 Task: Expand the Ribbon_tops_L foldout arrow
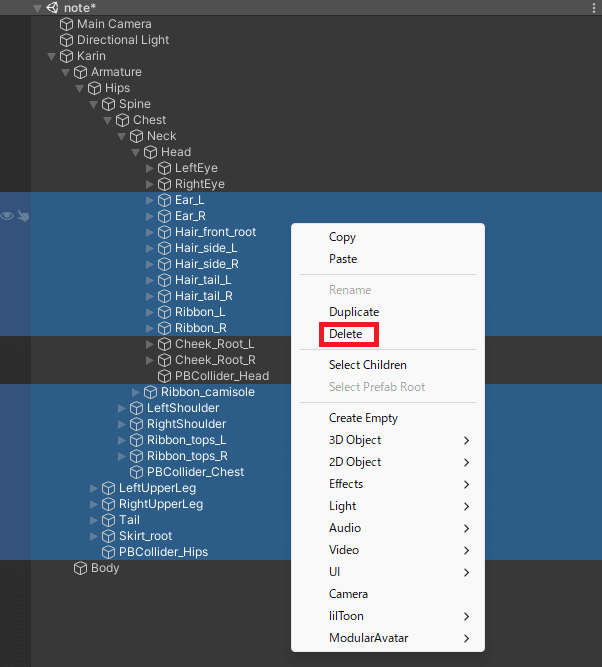tap(121, 440)
